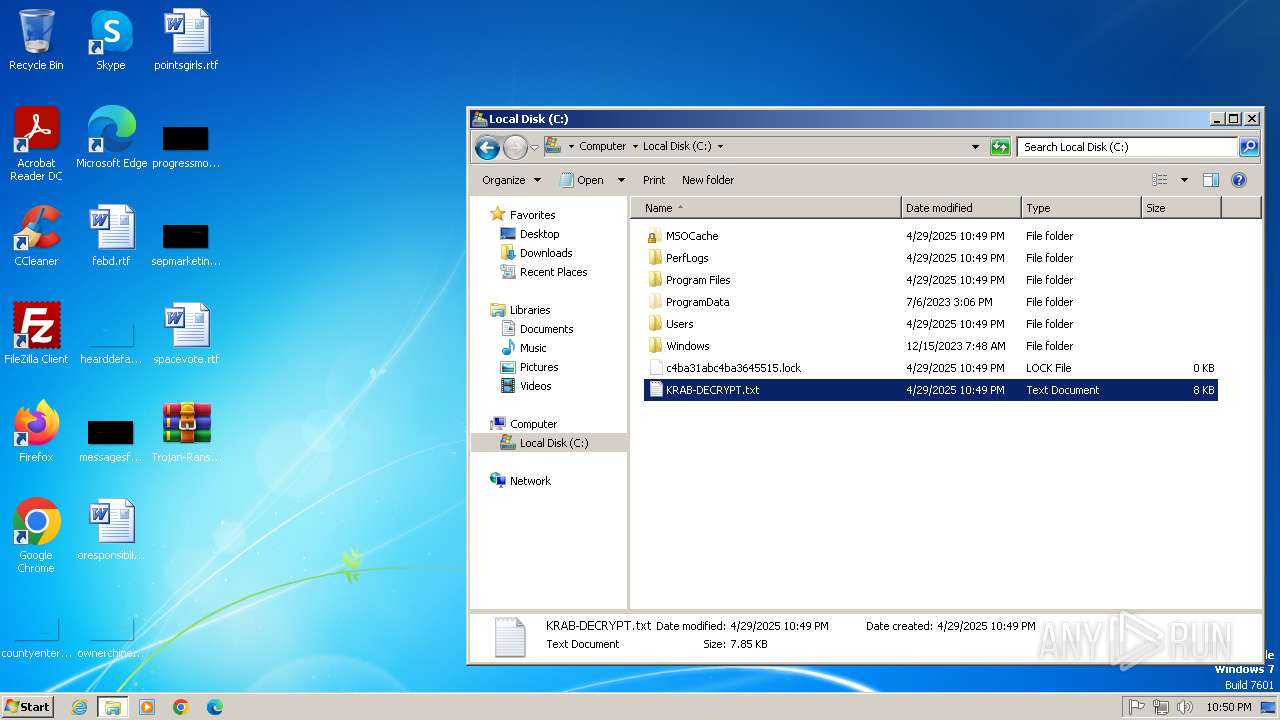This screenshot has width=1280, height=720.
Task: Select the febd.rtf desktop file
Action: [x=111, y=236]
